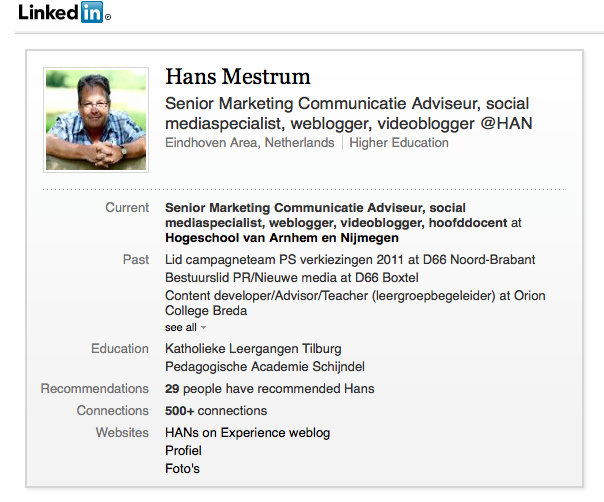Open Hogeschool van Arnhem en Nijmegen link
Image resolution: width=604 pixels, height=502 pixels.
click(282, 238)
